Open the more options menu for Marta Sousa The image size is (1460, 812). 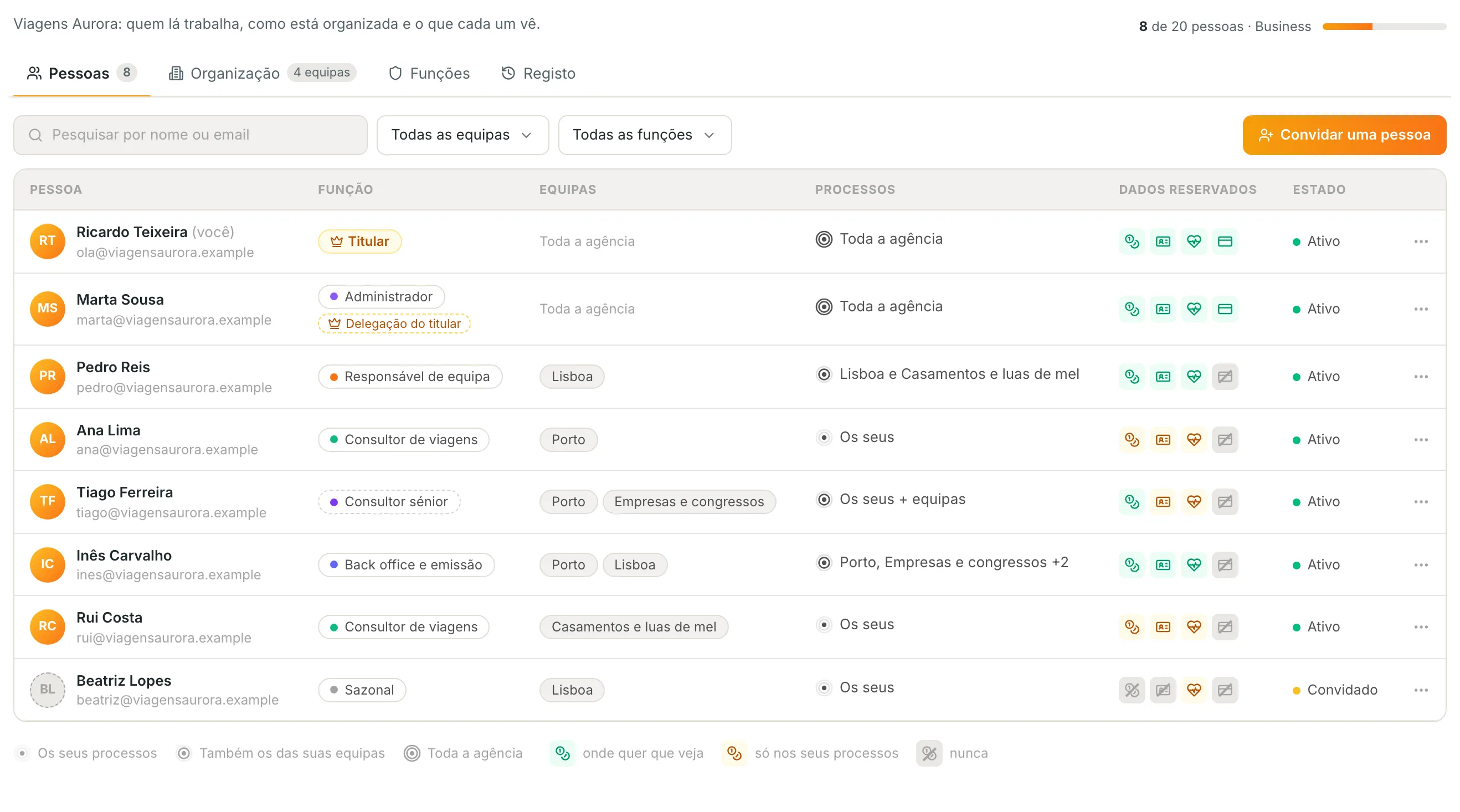pyautogui.click(x=1420, y=309)
